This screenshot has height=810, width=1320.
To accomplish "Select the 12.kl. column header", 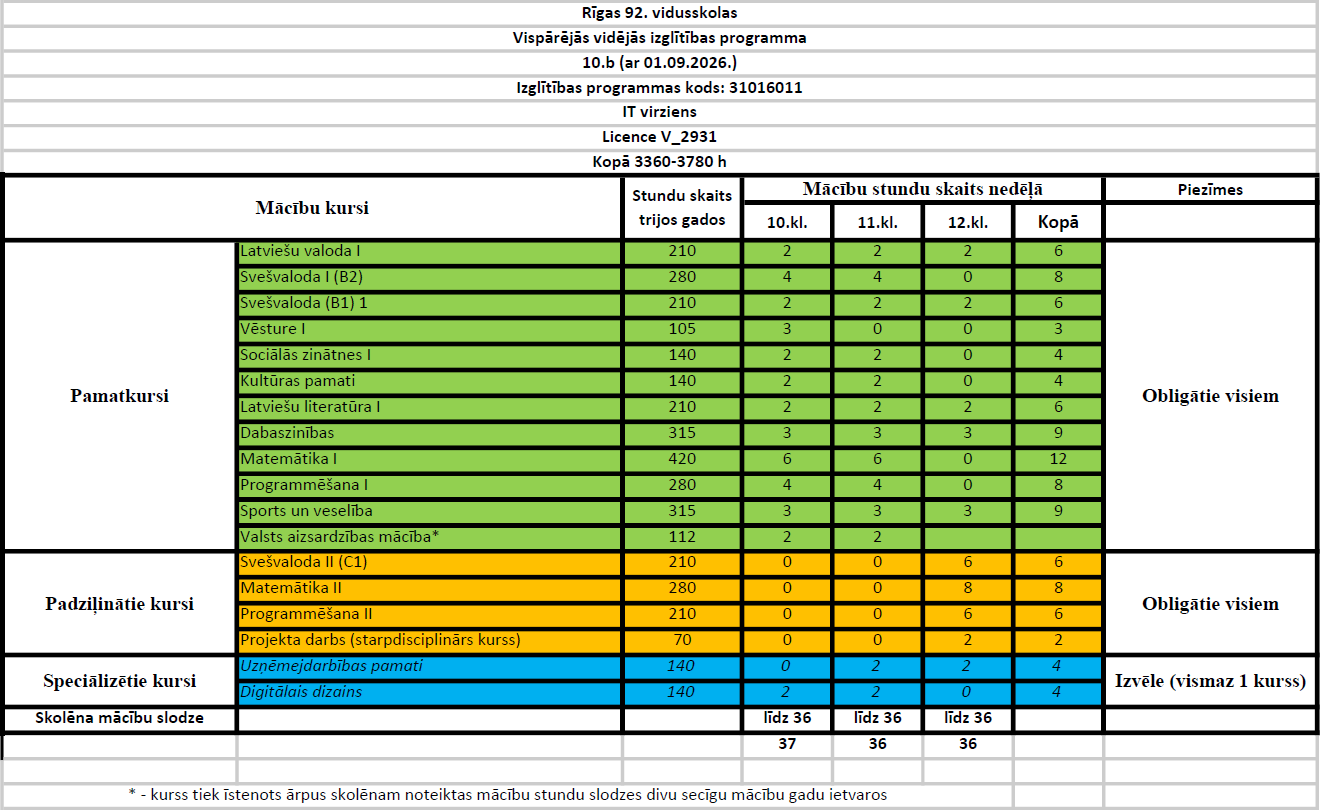I will pyautogui.click(x=970, y=223).
